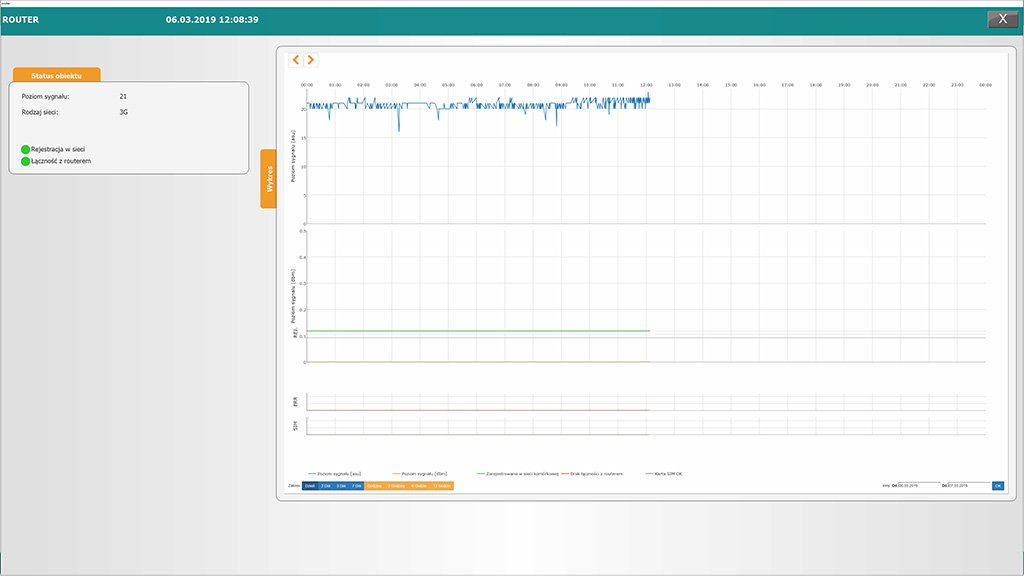Image resolution: width=1024 pixels, height=576 pixels.
Task: Toggle Poziom sygnału [asu] legend entry
Action: (334, 473)
